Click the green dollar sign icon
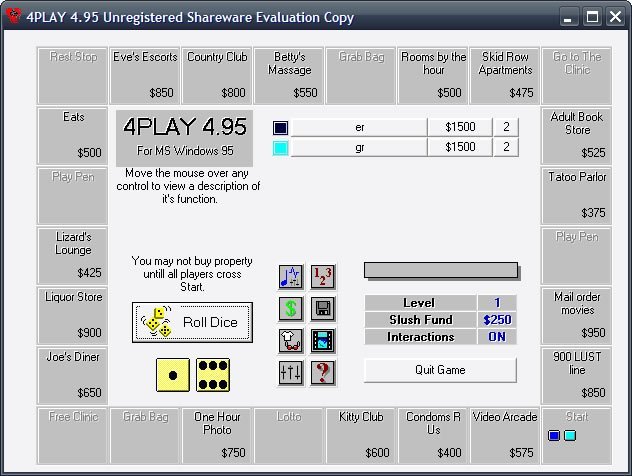 [x=291, y=309]
